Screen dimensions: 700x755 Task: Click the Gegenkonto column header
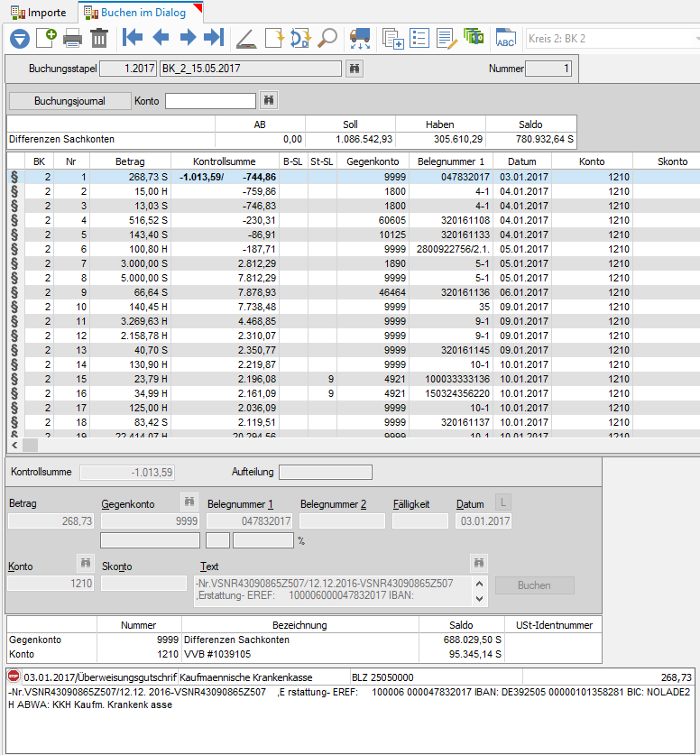click(x=373, y=162)
